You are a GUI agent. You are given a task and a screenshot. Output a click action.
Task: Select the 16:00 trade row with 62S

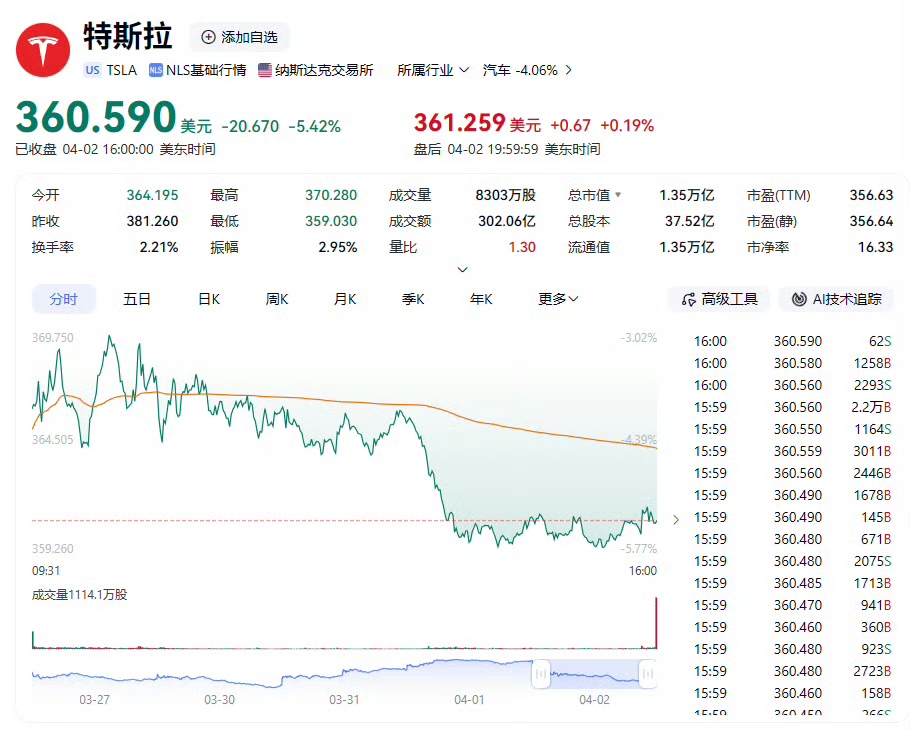coord(792,341)
